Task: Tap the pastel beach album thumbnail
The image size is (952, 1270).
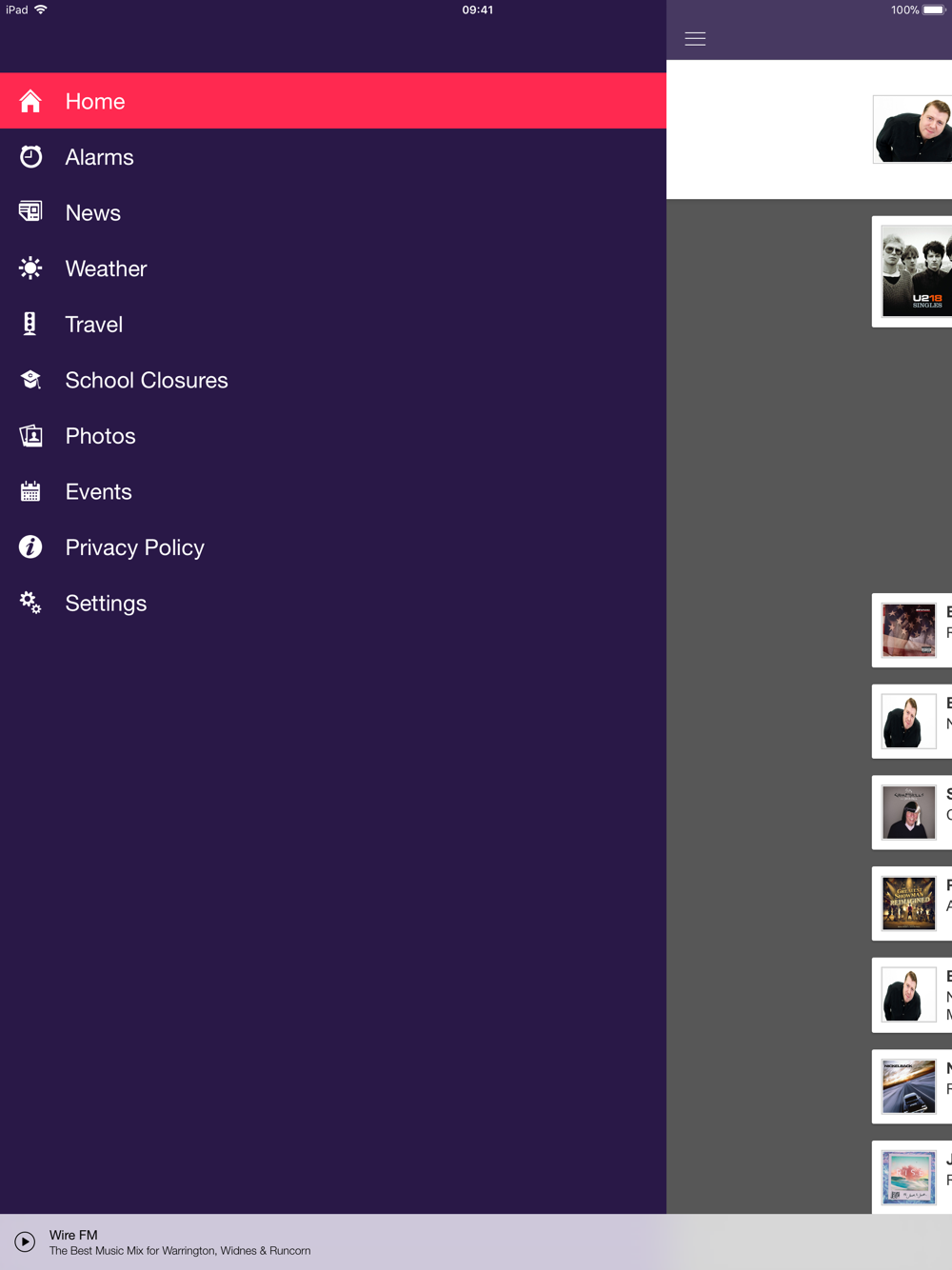Action: (908, 1178)
